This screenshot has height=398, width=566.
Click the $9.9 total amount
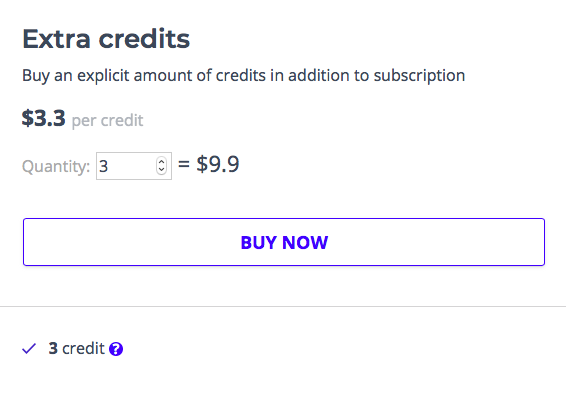pyautogui.click(x=218, y=164)
